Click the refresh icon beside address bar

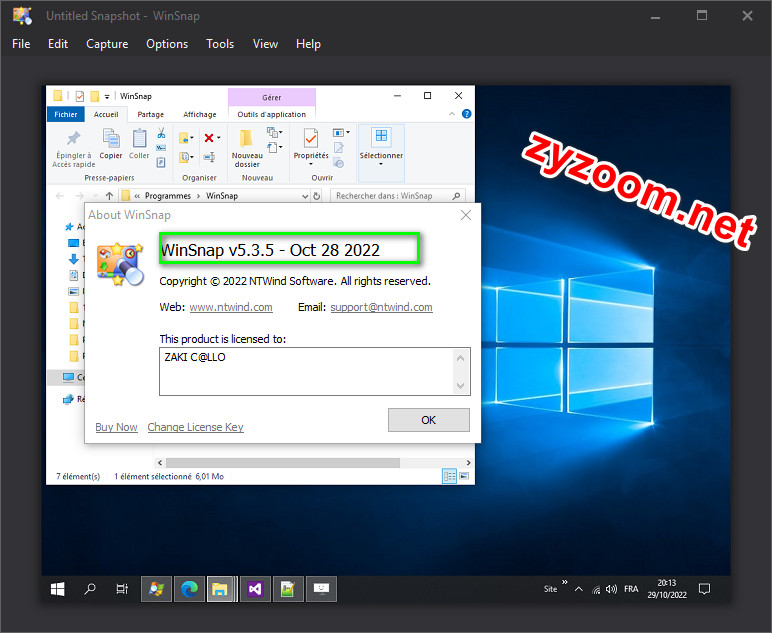pos(317,196)
